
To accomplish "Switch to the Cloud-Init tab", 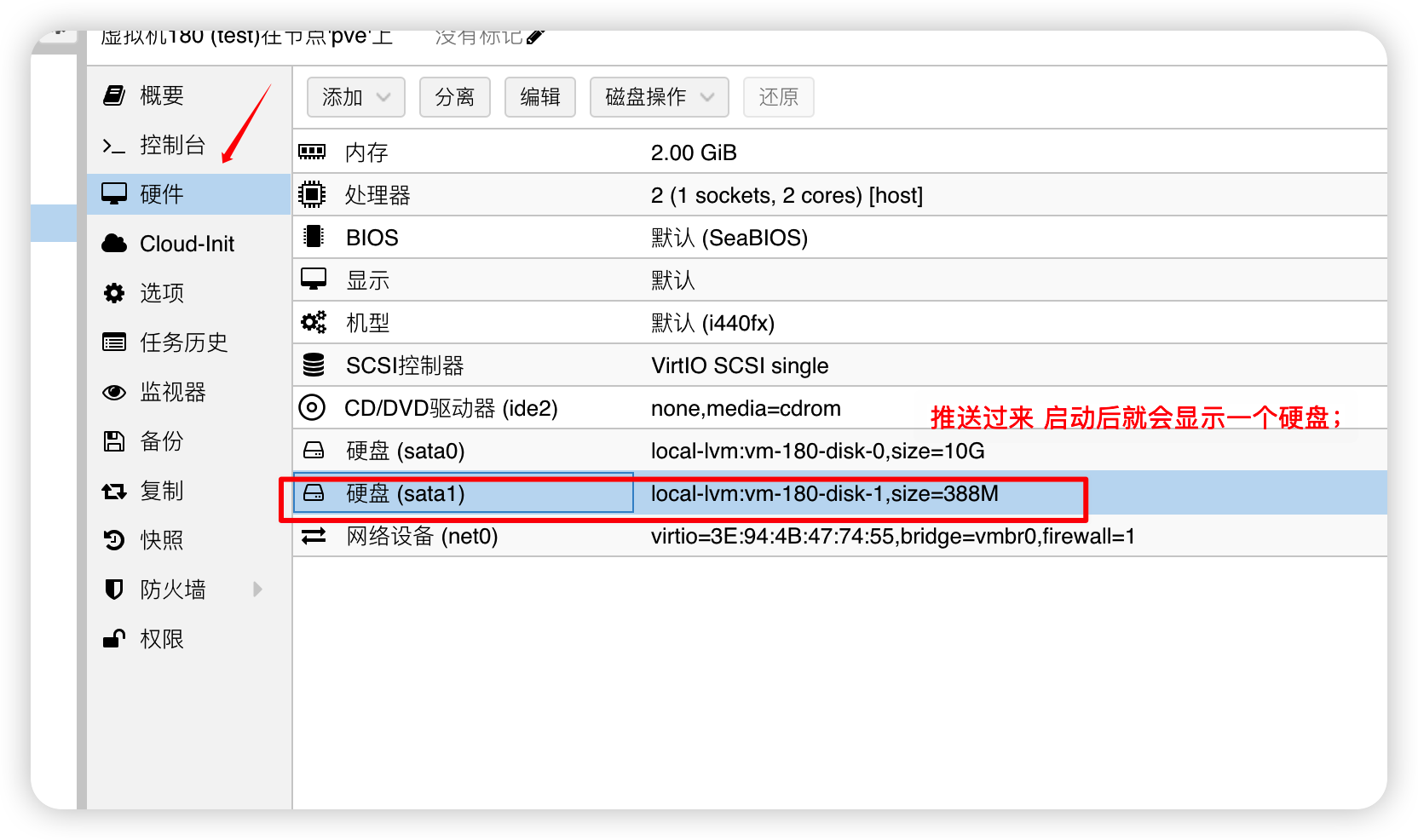I will (189, 244).
